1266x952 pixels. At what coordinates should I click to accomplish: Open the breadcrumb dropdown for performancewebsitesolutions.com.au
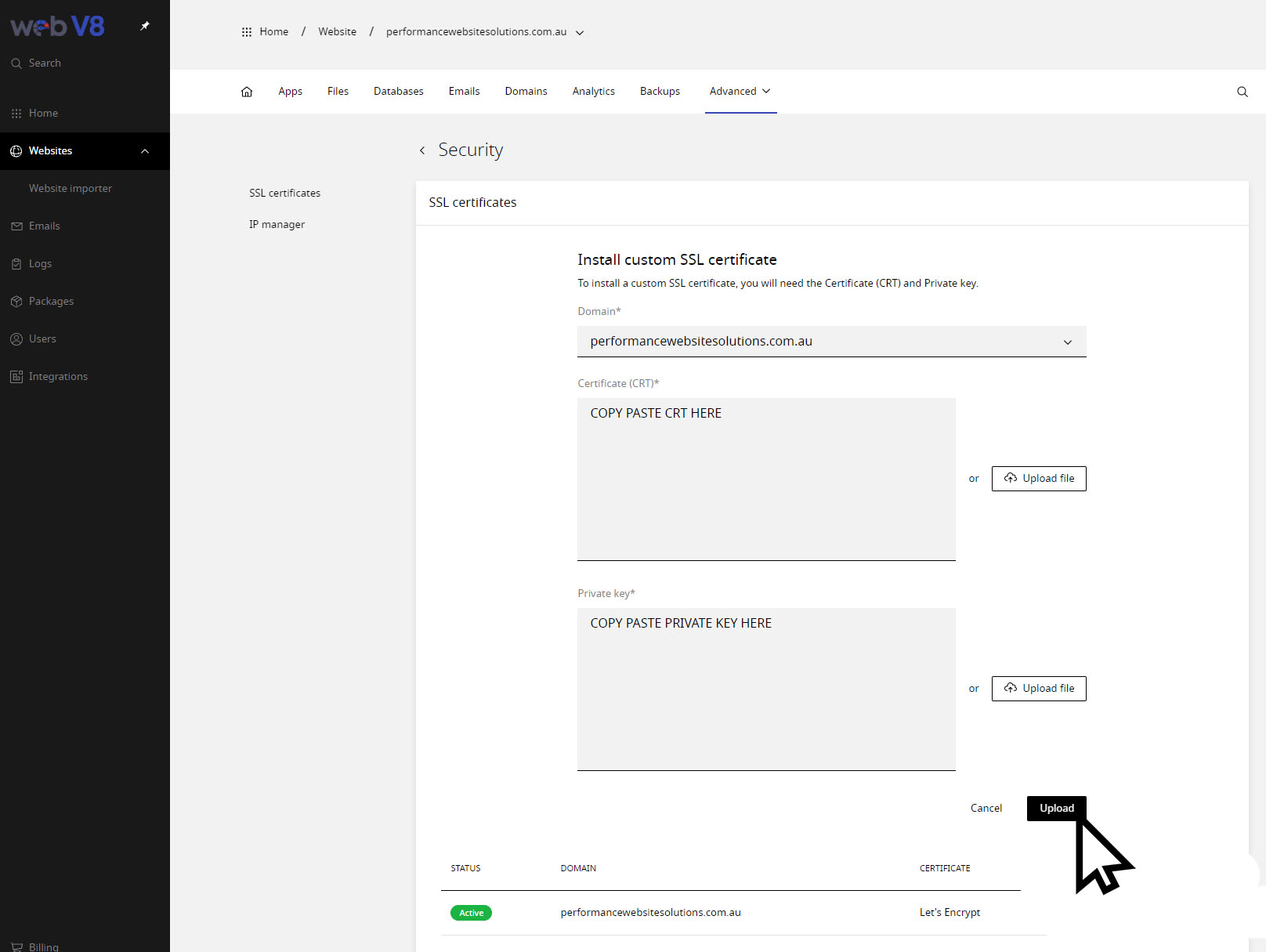(579, 33)
